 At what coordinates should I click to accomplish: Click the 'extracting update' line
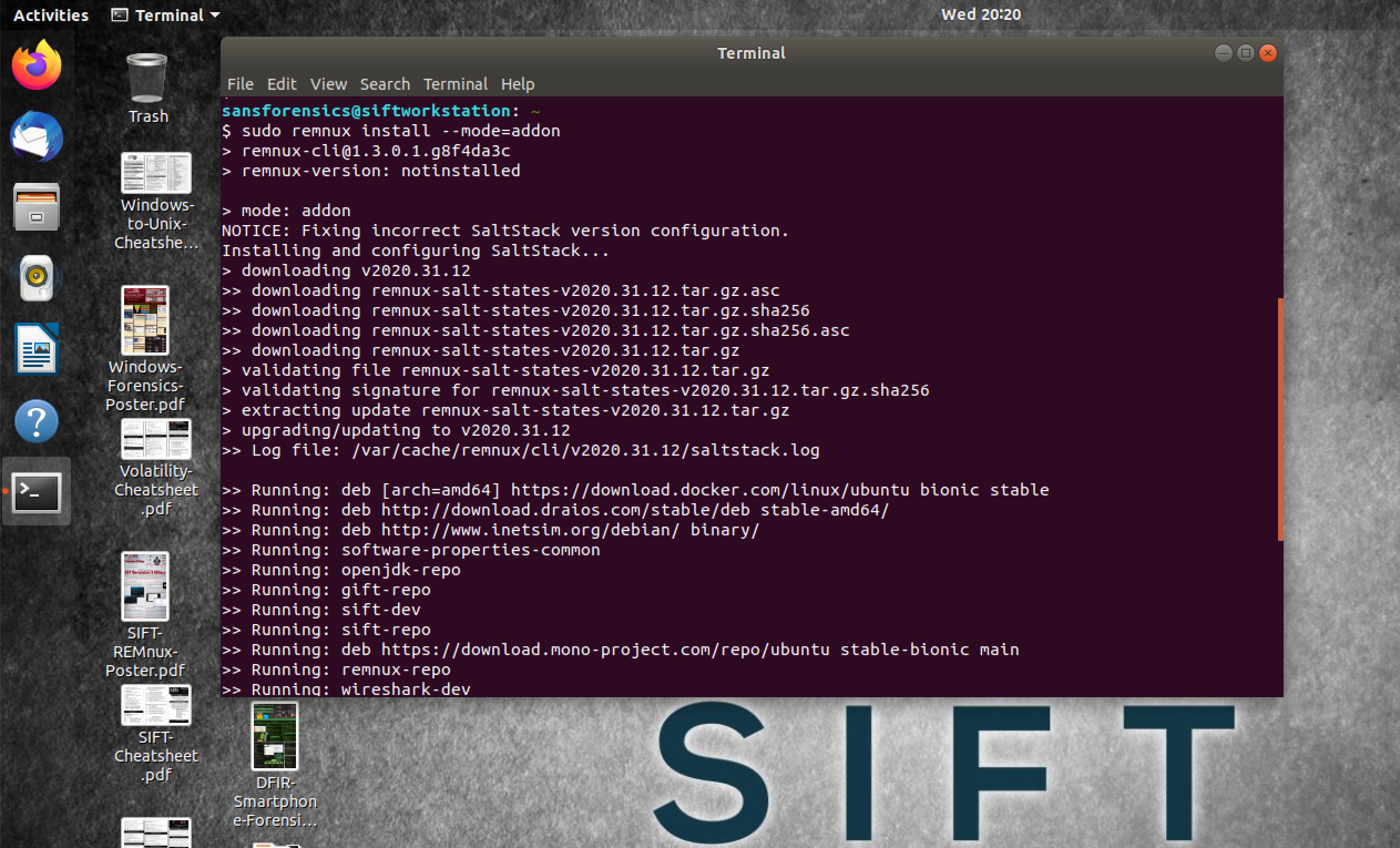505,410
